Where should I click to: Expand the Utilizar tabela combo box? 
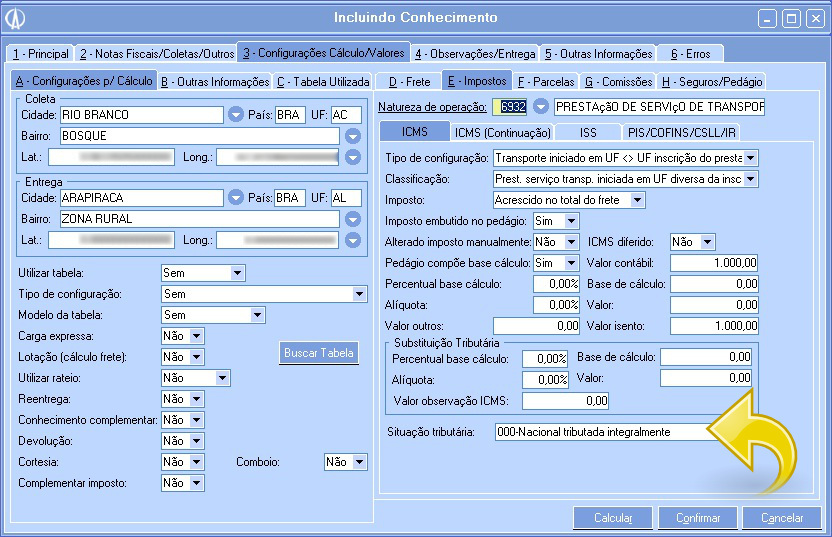(237, 272)
